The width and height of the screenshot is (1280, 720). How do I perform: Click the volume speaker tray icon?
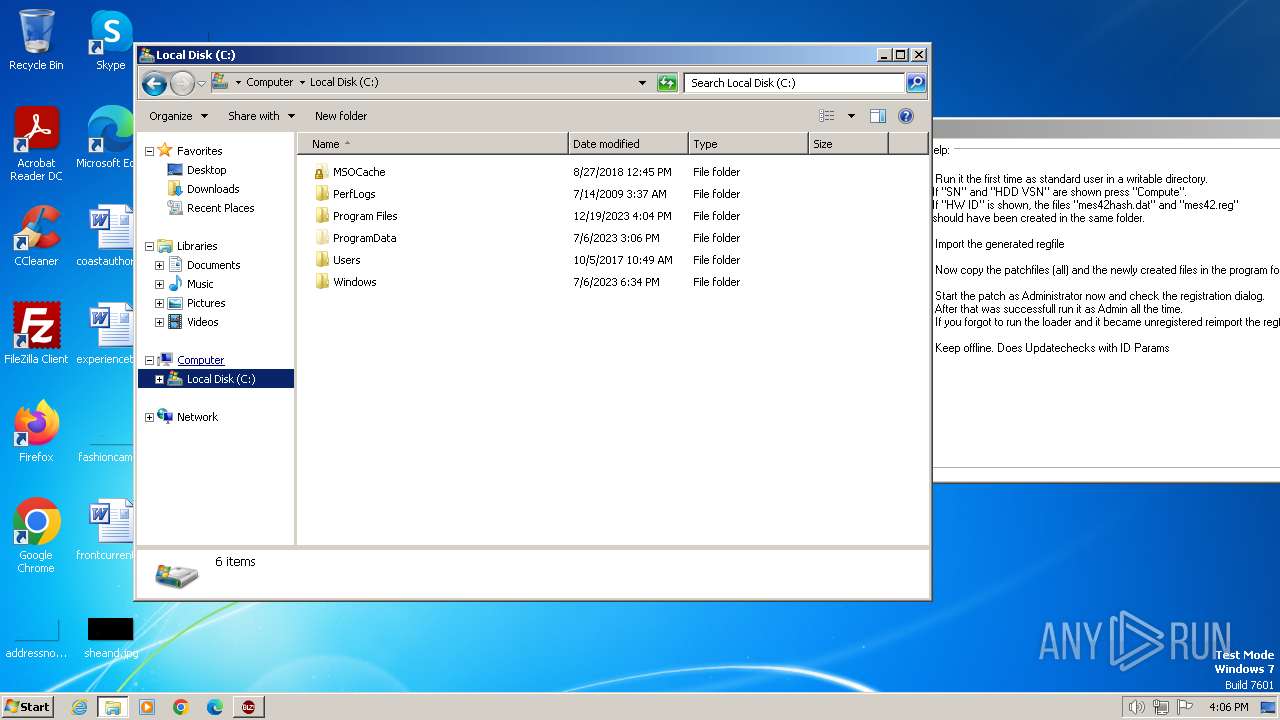pos(1136,707)
